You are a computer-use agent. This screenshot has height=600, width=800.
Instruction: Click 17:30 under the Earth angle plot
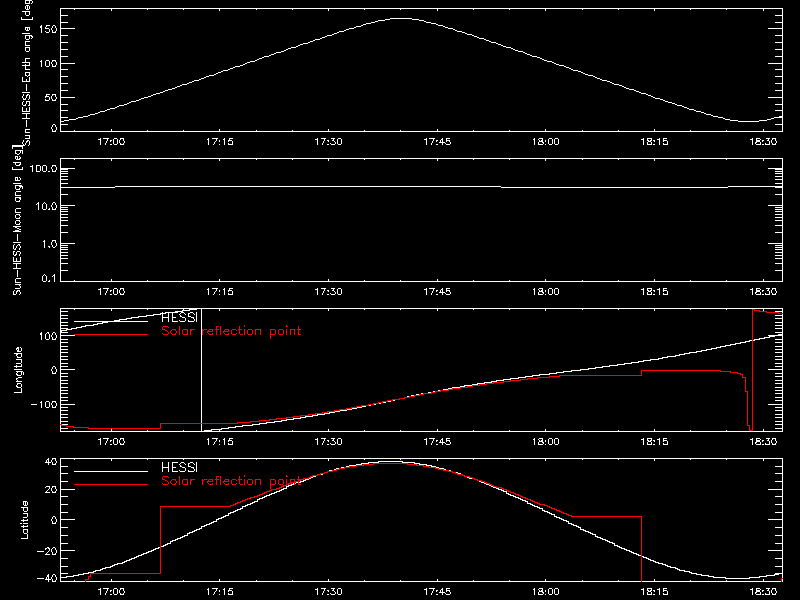pyautogui.click(x=328, y=141)
